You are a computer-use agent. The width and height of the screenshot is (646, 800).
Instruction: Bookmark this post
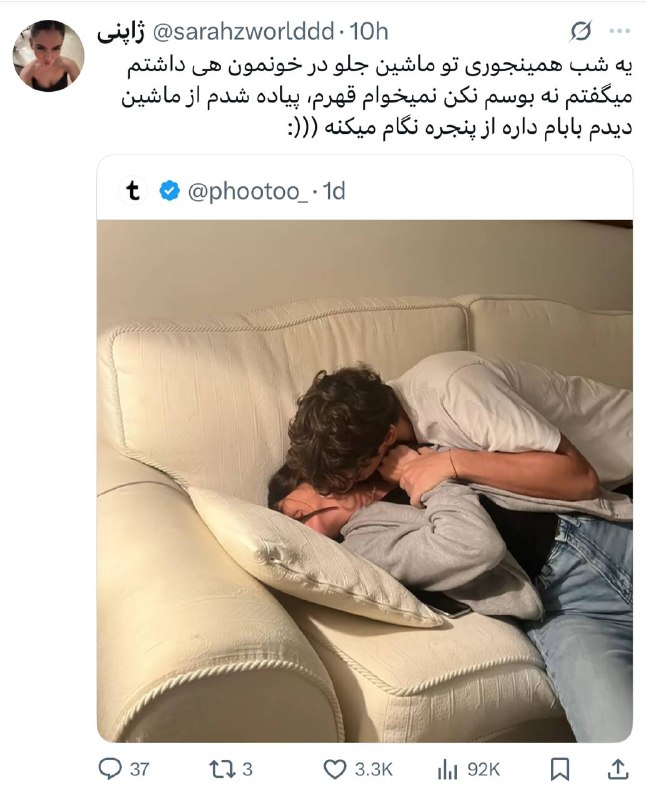[560, 769]
